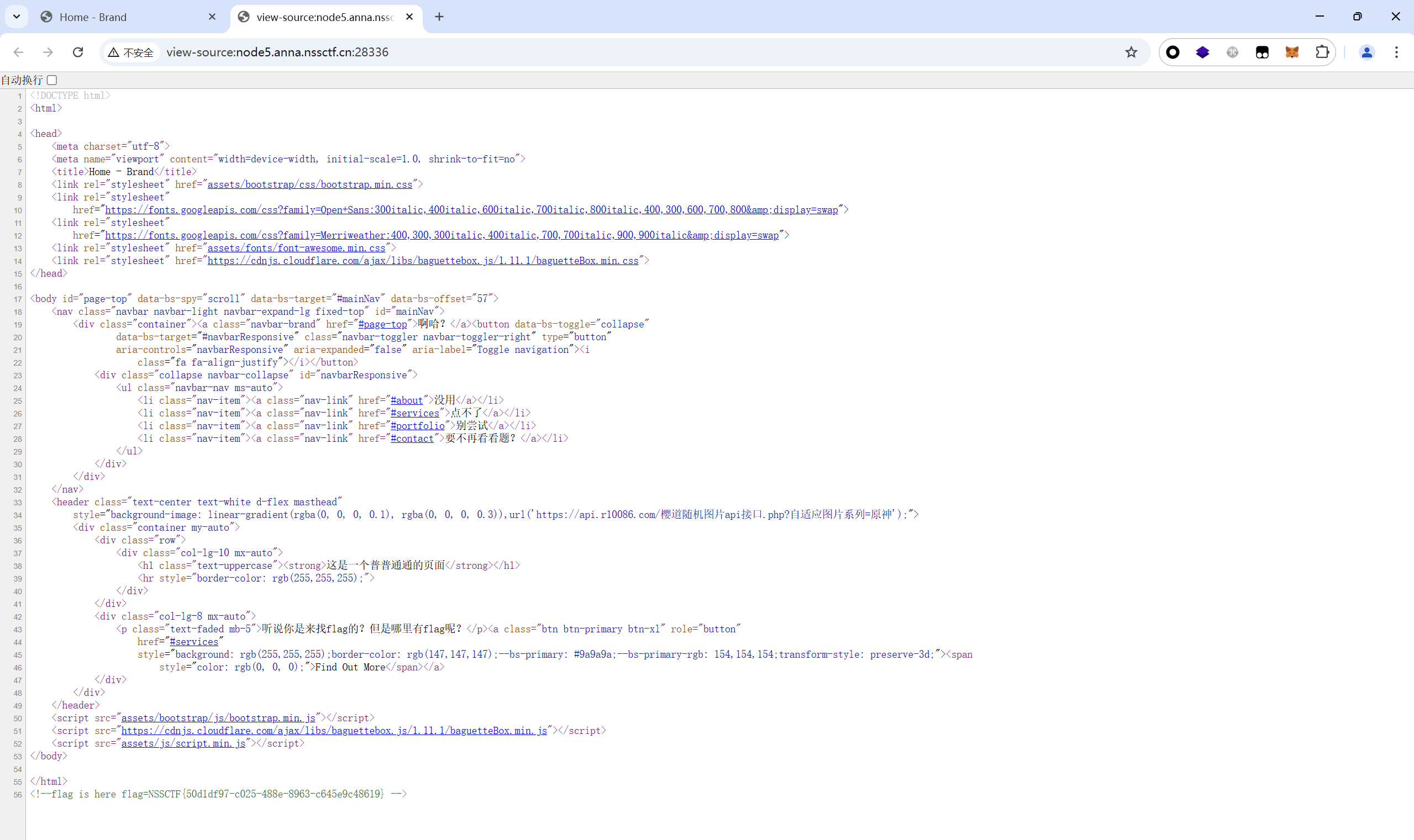Open the Chrome profile avatar
This screenshot has height=840, width=1414.
pyautogui.click(x=1366, y=52)
